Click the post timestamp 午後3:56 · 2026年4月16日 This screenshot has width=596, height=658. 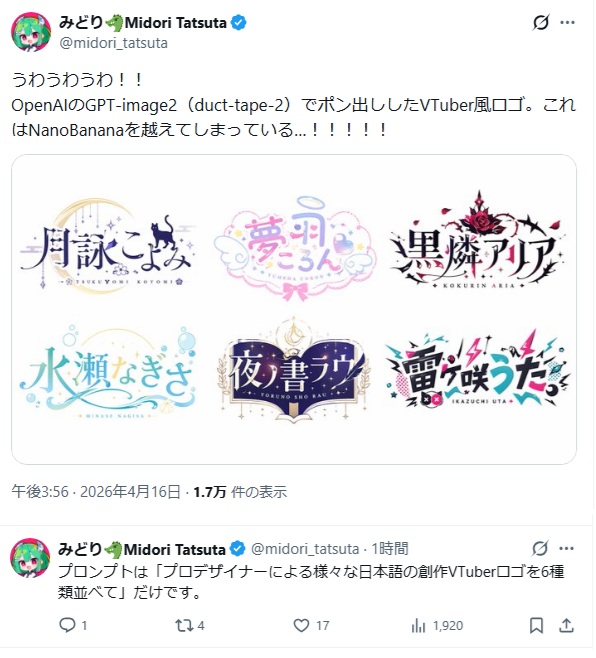click(96, 491)
